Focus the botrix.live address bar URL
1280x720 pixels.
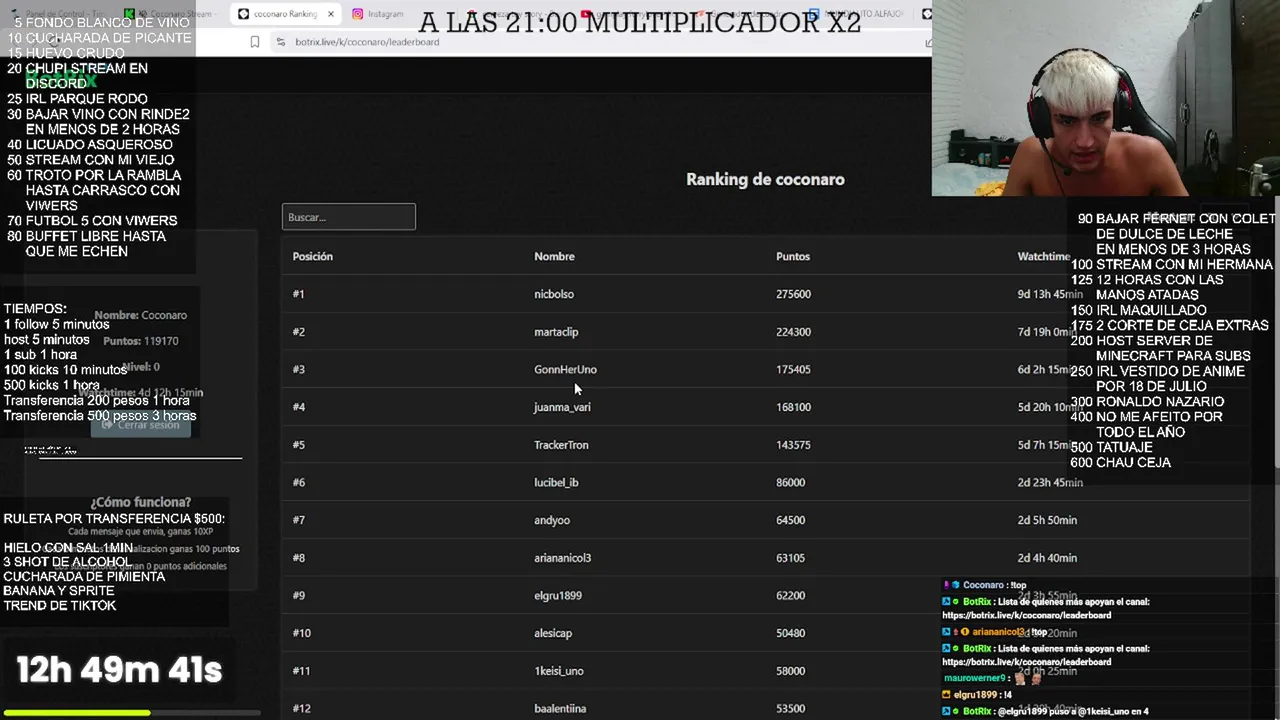[x=367, y=42]
